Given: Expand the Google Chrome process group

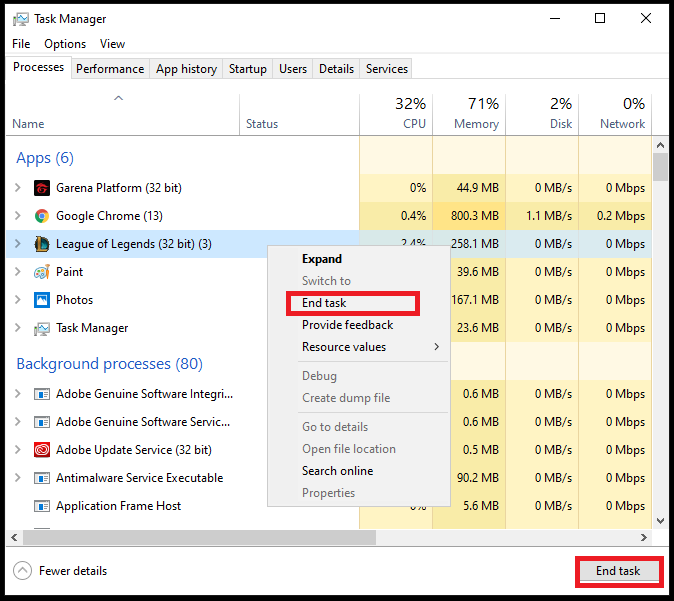Looking at the screenshot, I should (x=18, y=216).
